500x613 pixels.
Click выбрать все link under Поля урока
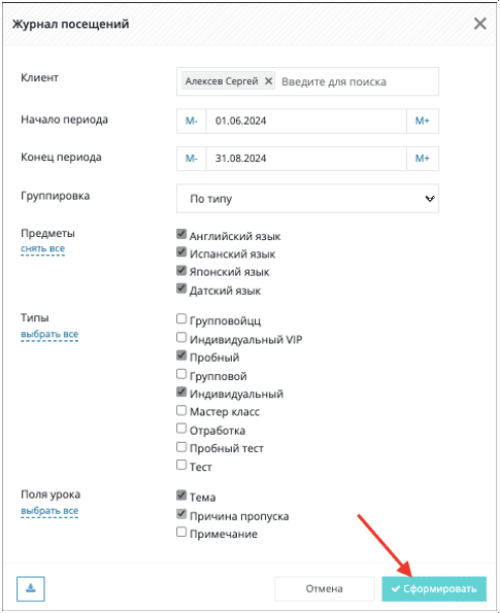pos(50,511)
